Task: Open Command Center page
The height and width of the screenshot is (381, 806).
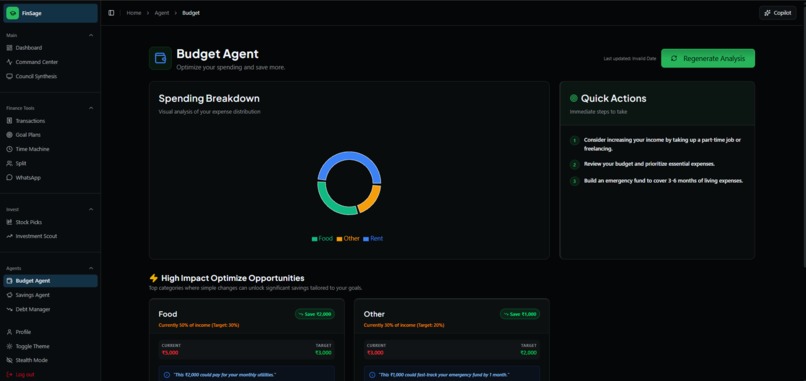Action: (x=50, y=62)
